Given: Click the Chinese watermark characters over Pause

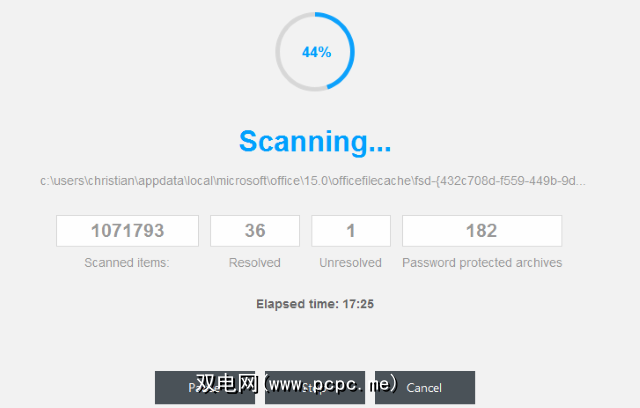Looking at the screenshot, I should coord(227,384).
